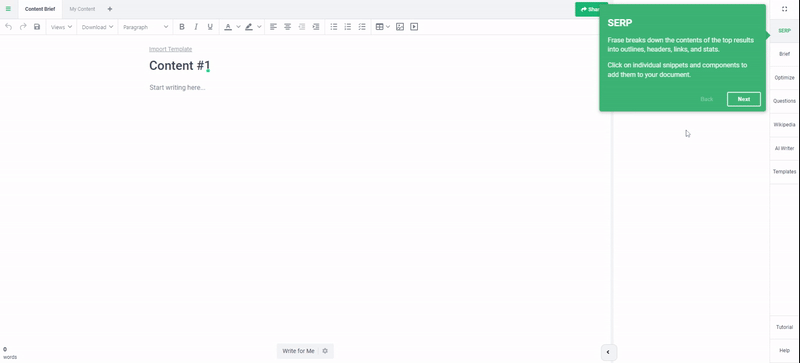Toggle italic formatting
Screen dimensions: 800x363
[196, 27]
